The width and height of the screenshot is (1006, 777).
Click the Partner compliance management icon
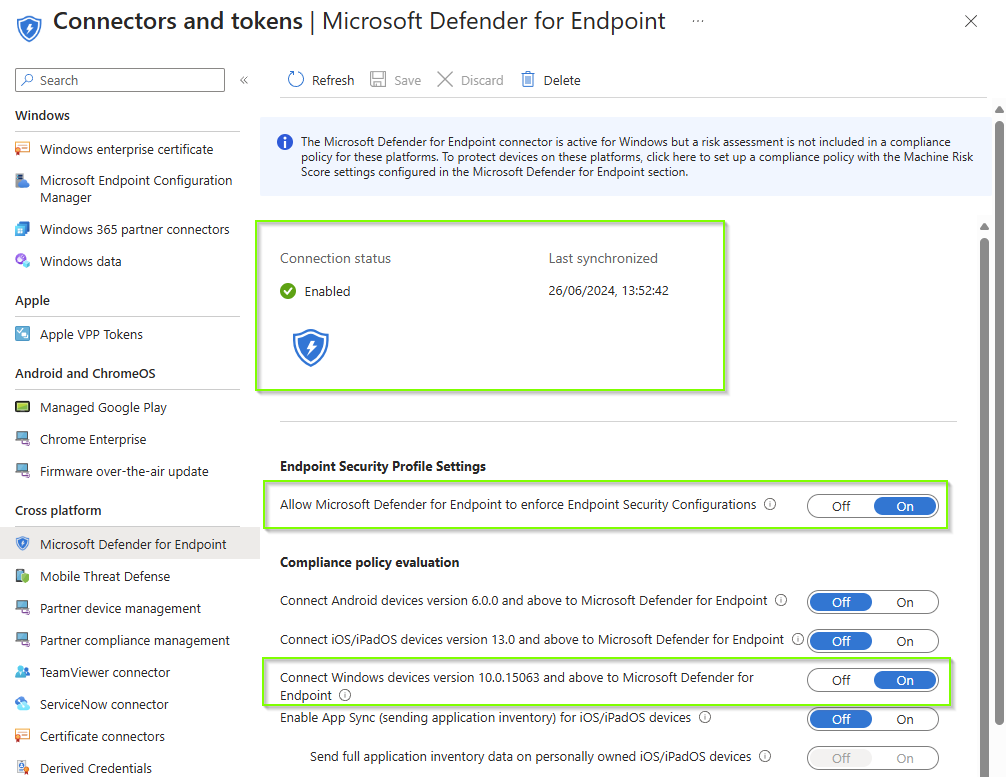[22, 640]
